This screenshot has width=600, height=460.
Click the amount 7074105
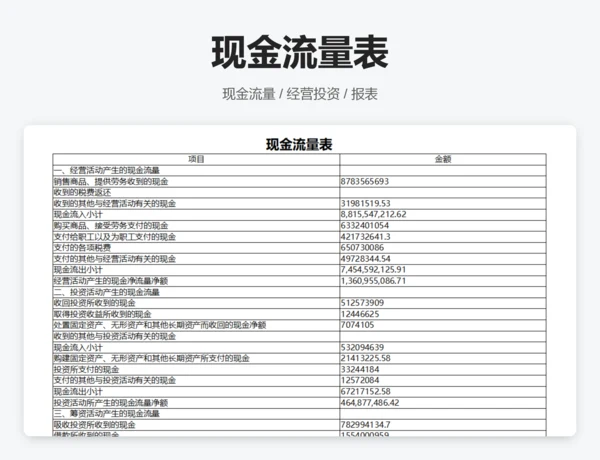click(x=357, y=325)
